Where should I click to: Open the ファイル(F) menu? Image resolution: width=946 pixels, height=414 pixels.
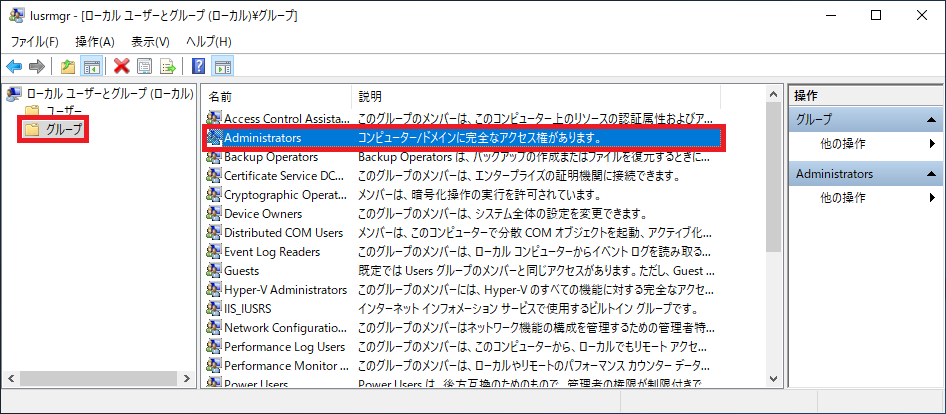[x=35, y=42]
